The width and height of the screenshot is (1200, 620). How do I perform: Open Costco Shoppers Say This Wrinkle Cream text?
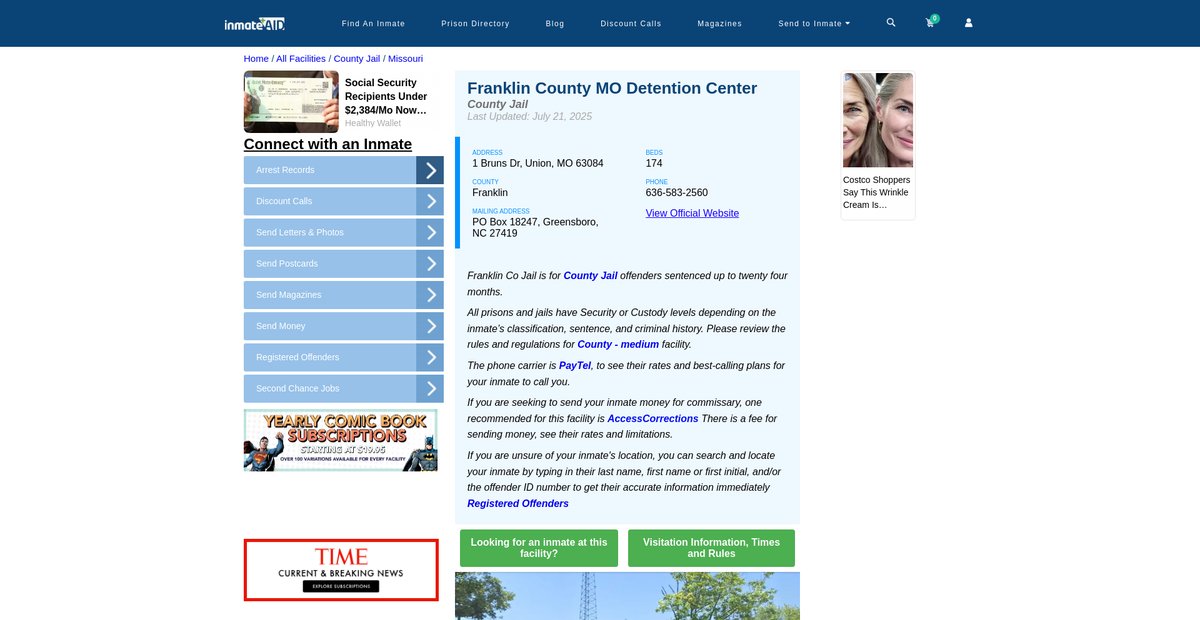pyautogui.click(x=877, y=192)
